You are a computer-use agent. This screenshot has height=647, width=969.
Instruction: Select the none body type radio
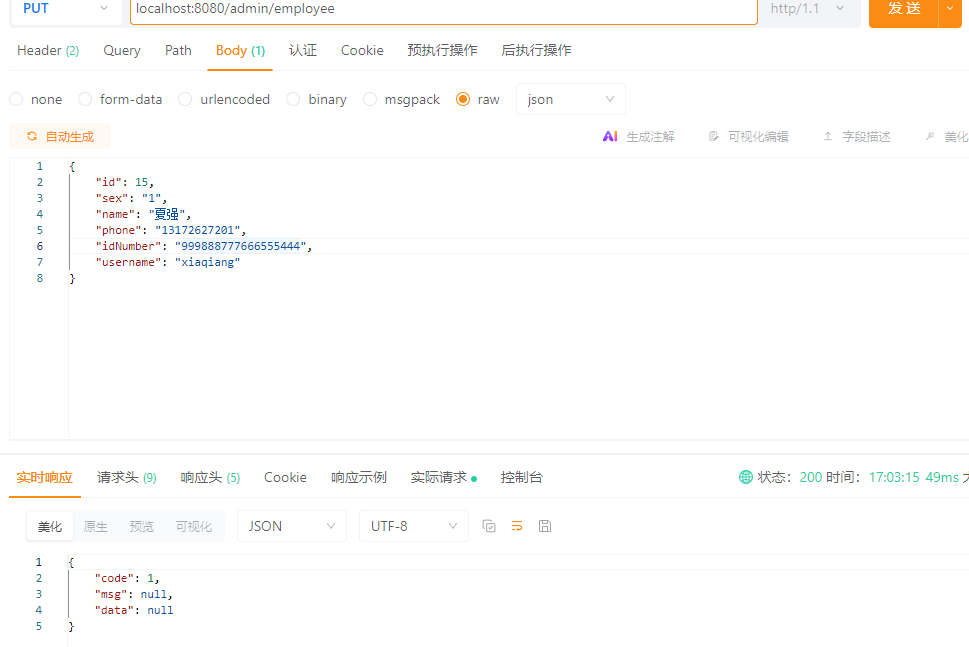16,99
